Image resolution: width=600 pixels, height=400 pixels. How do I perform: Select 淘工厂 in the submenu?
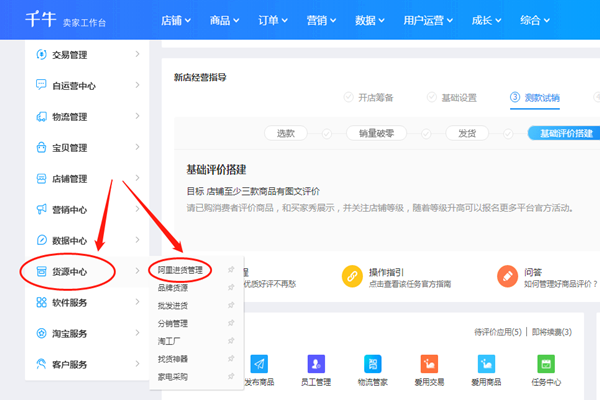pyautogui.click(x=169, y=341)
